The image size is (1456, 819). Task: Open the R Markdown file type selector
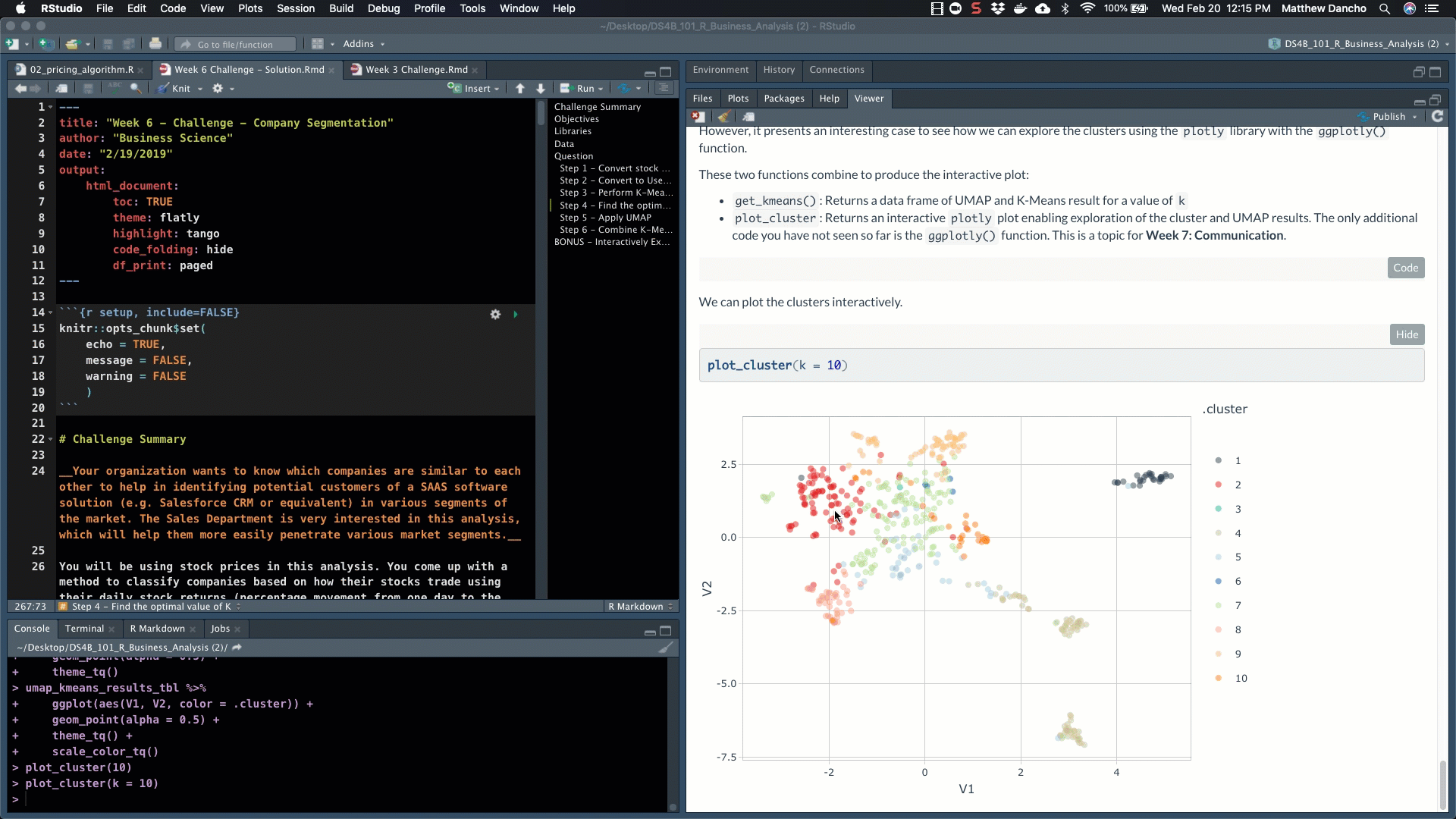coord(641,607)
